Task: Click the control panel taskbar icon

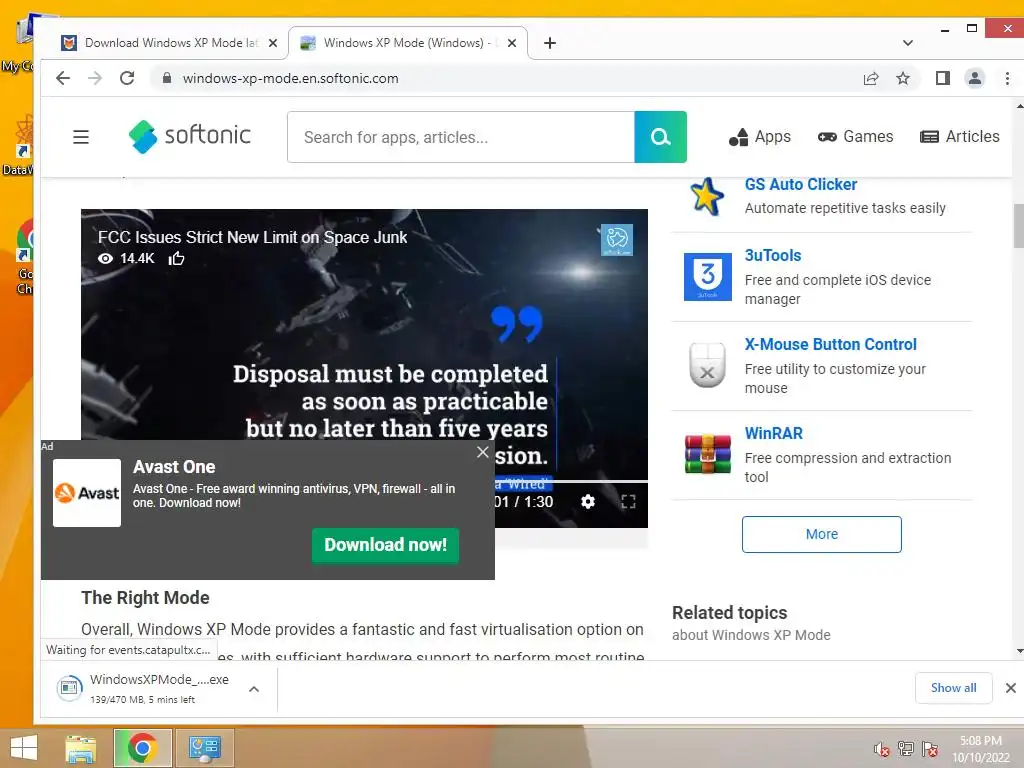Action: 204,748
